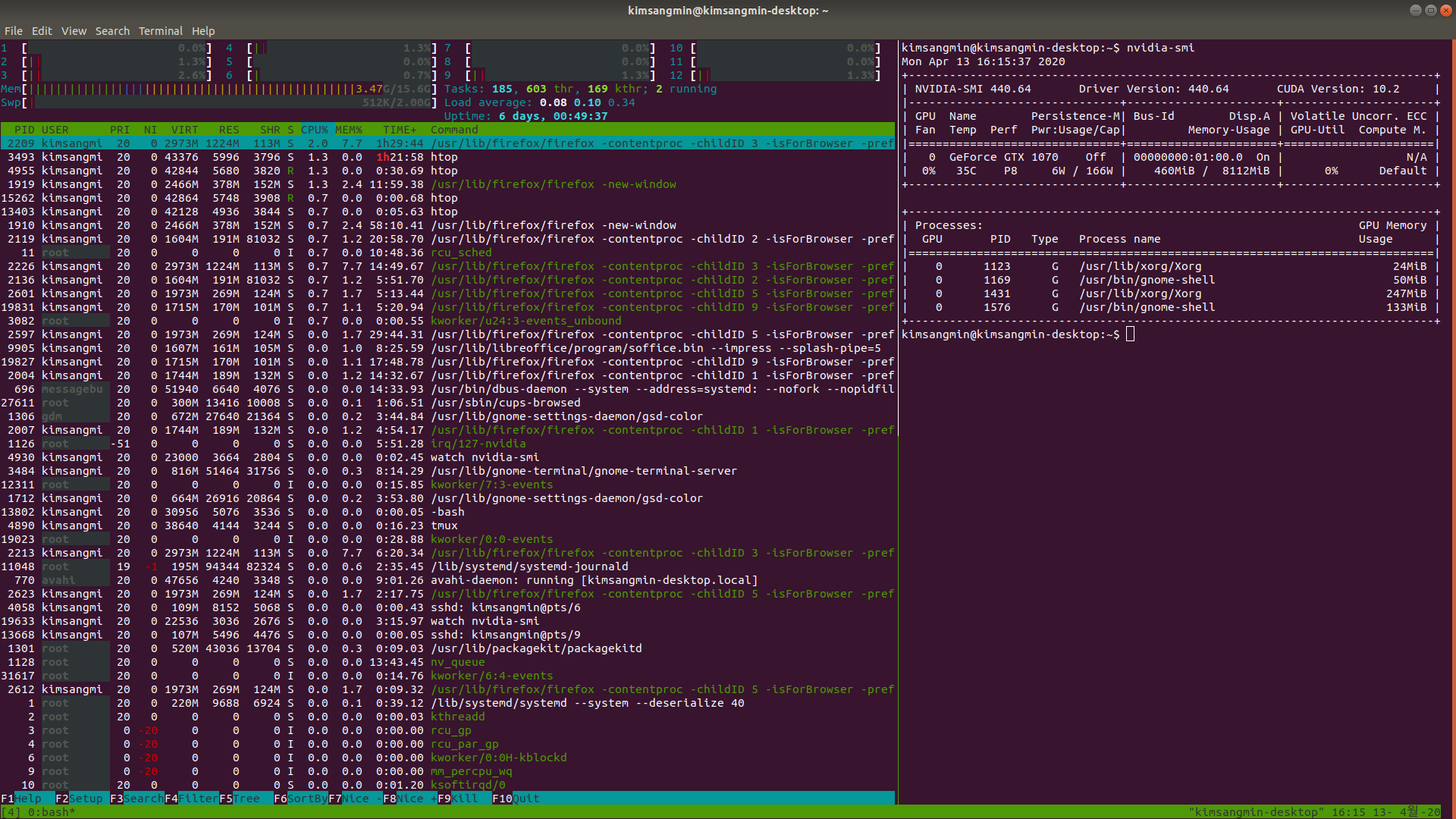
Task: Click the window maximize button
Action: (x=1430, y=11)
